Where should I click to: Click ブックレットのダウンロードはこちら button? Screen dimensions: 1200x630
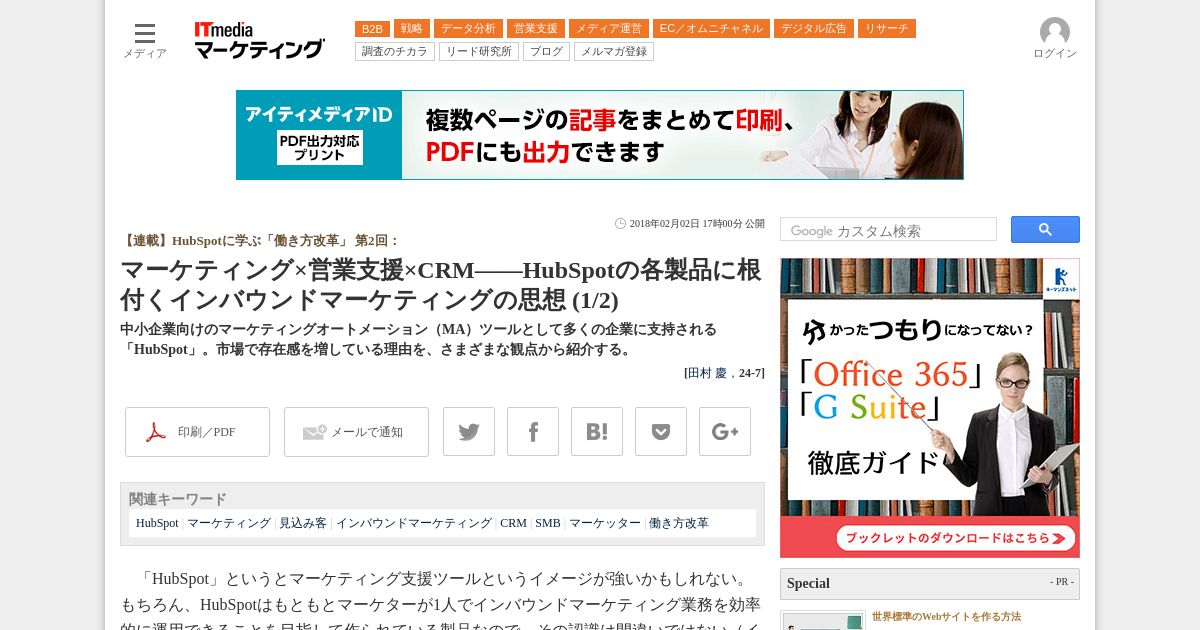coord(956,538)
